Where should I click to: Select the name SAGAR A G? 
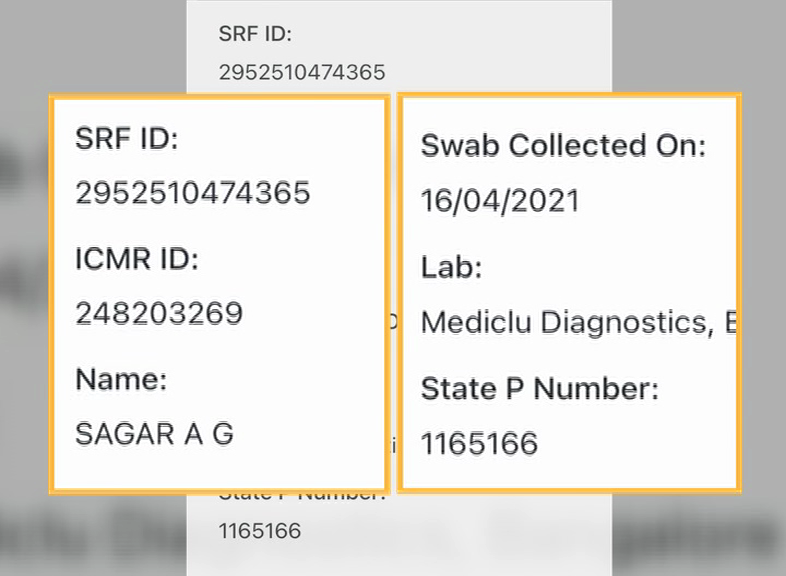154,434
